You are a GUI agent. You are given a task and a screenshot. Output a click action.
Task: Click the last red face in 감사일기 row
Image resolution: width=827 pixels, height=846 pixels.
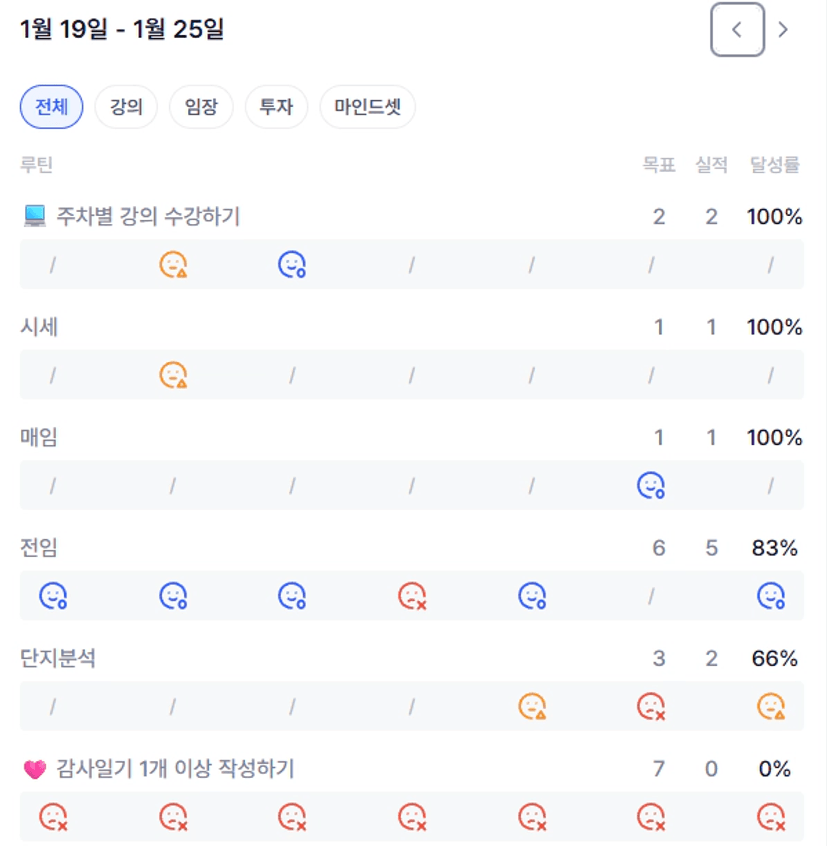pyautogui.click(x=770, y=818)
